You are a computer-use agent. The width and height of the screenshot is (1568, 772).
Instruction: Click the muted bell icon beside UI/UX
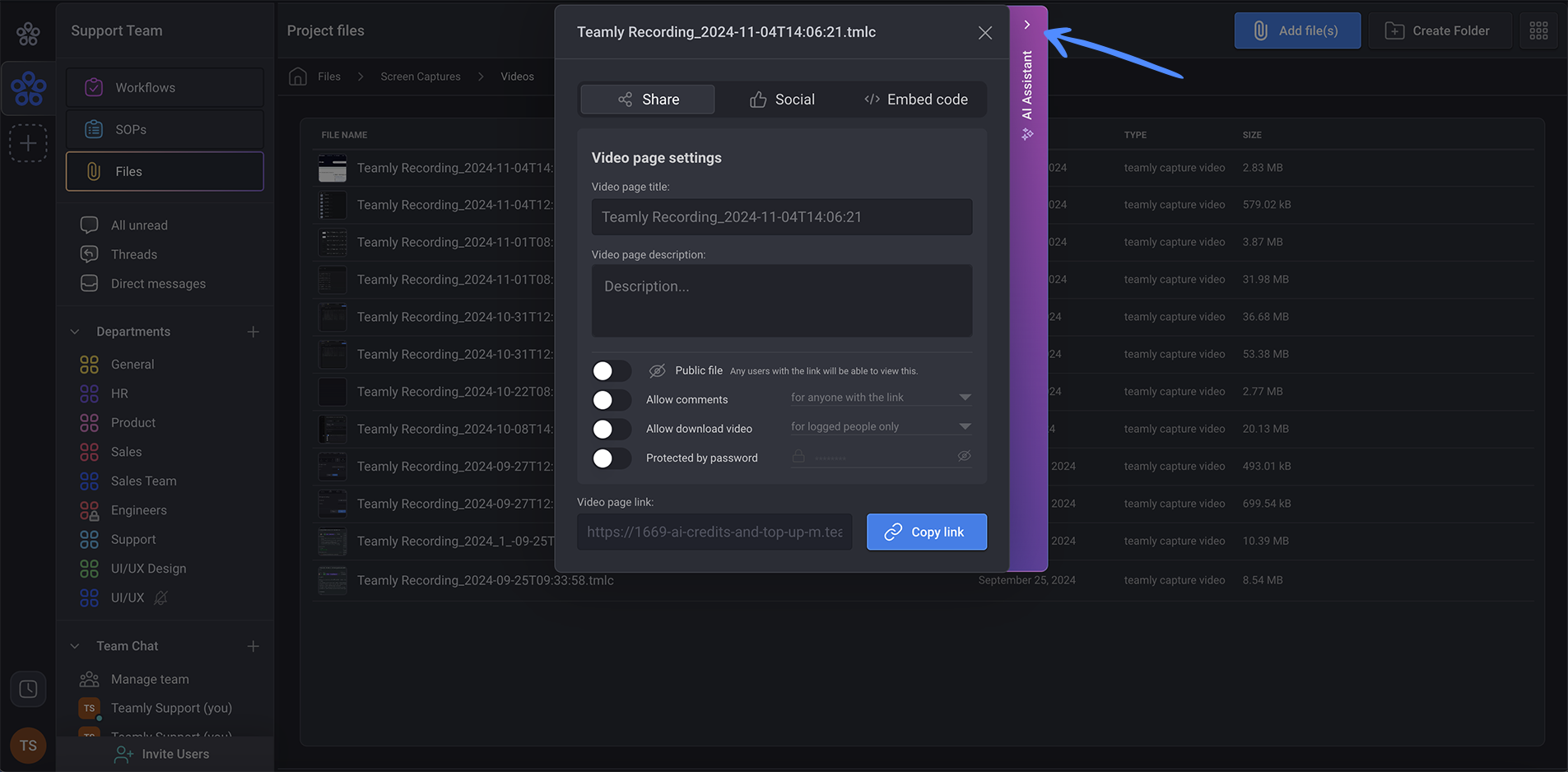tap(161, 598)
